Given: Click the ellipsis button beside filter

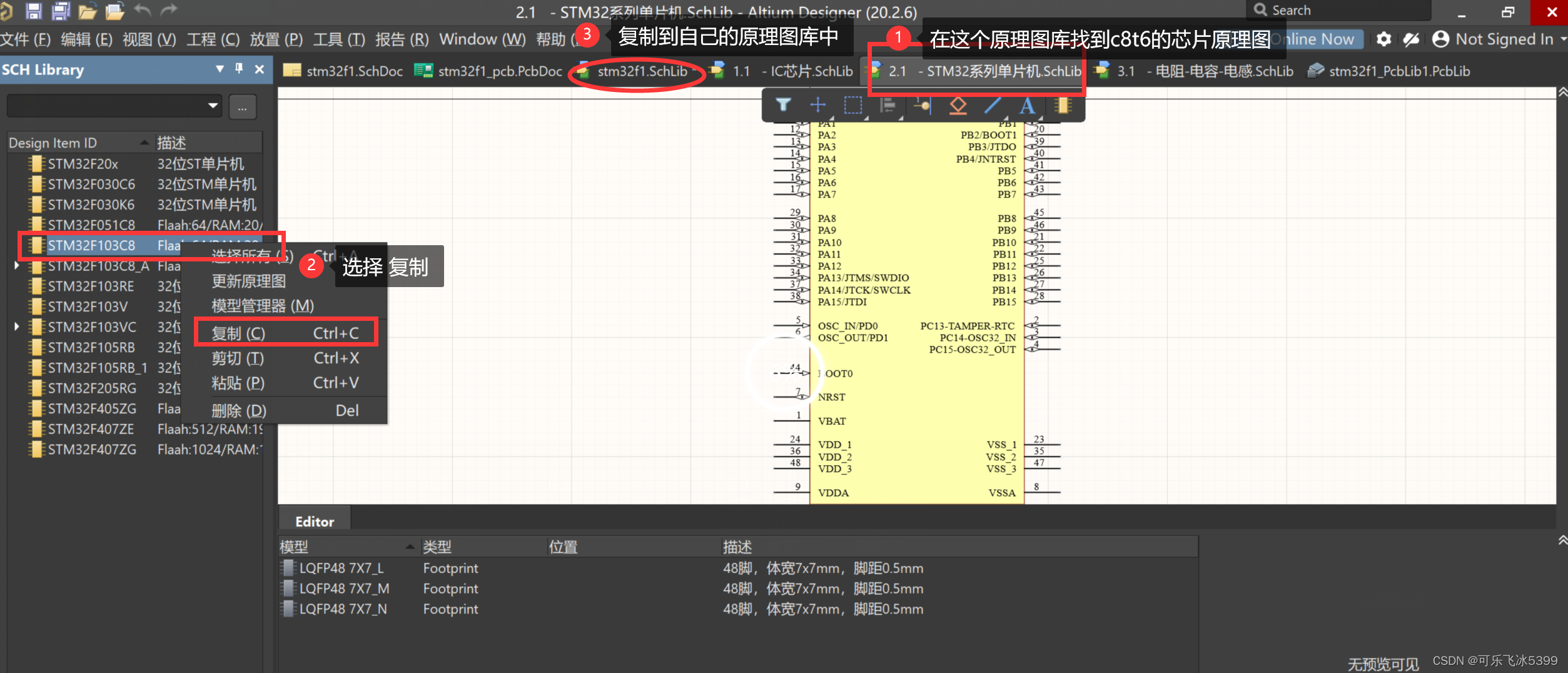Looking at the screenshot, I should [x=242, y=108].
